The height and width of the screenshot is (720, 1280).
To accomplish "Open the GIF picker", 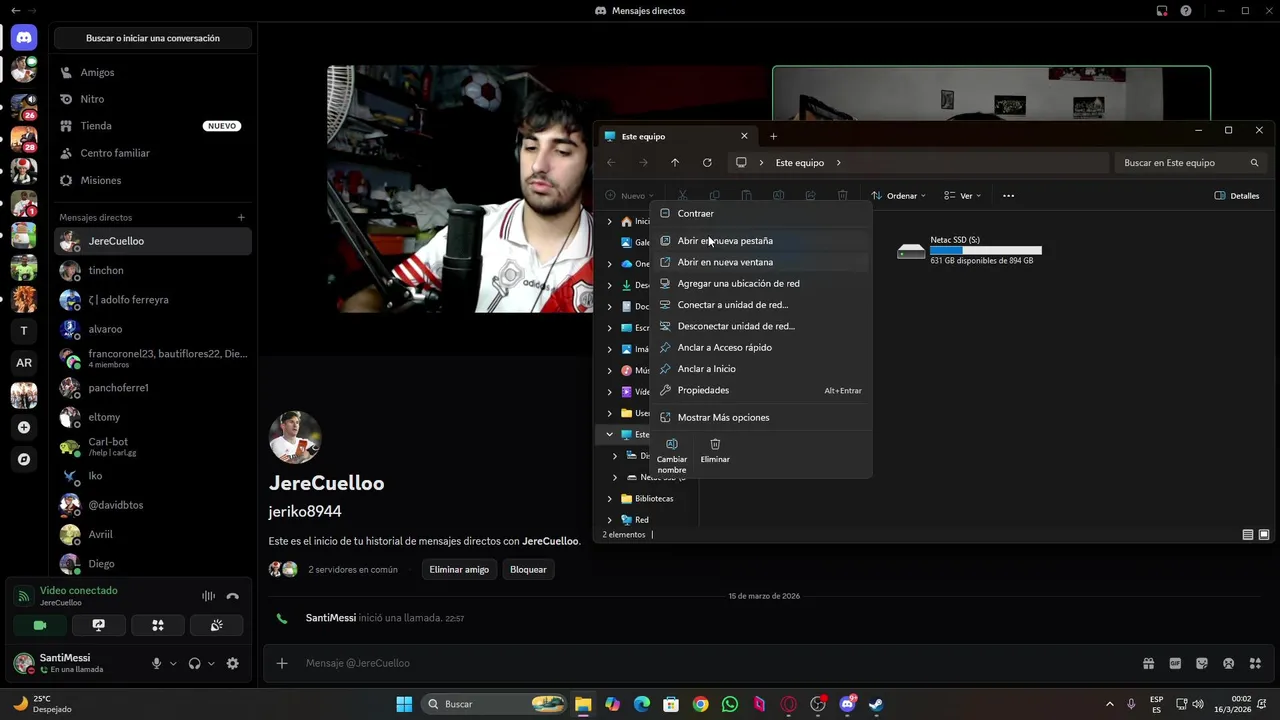I will click(1175, 663).
